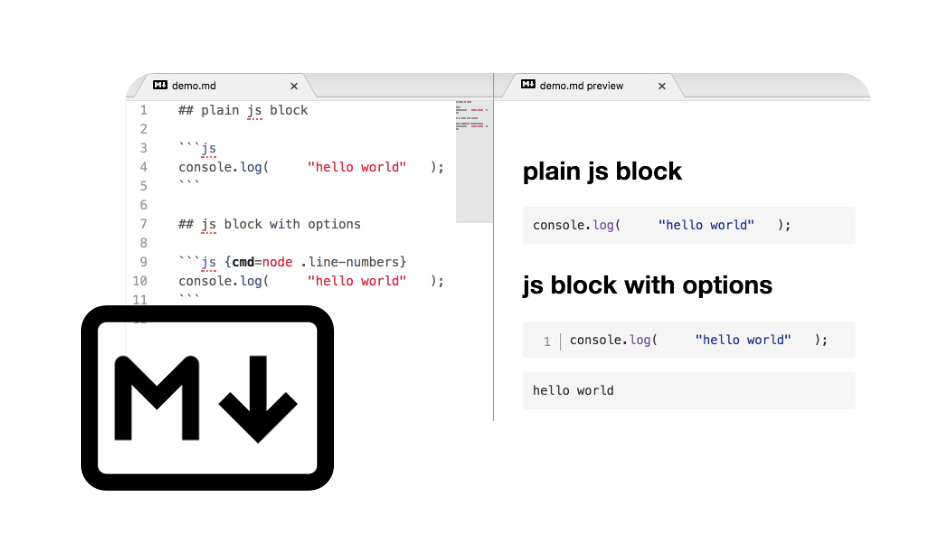Click line number 1 in preview code block
Viewport: 944px width, 536px height.
tap(547, 341)
